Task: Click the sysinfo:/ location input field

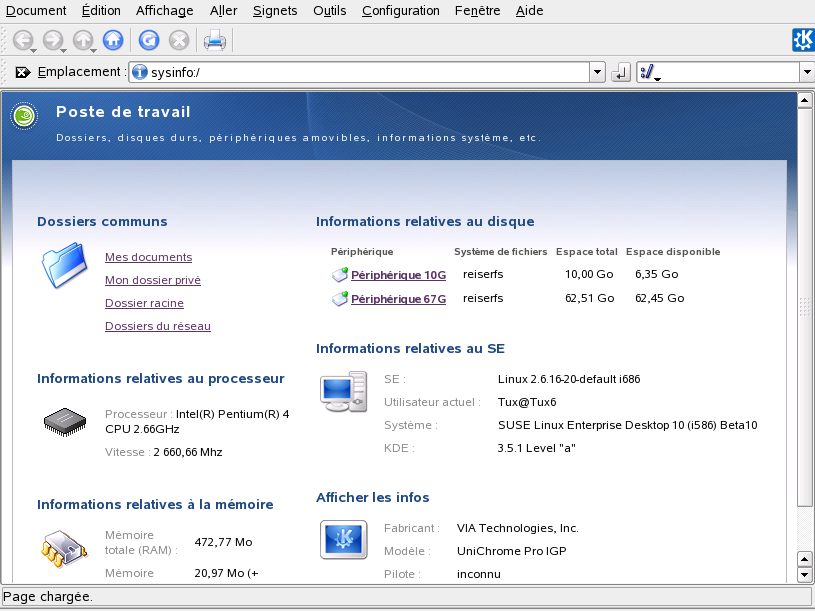Action: (367, 72)
